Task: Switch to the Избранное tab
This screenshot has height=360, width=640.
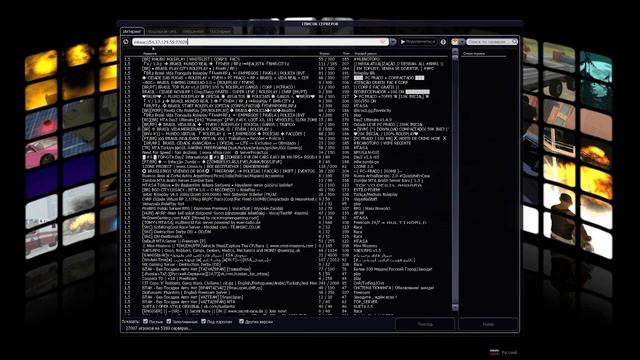Action: [x=193, y=31]
